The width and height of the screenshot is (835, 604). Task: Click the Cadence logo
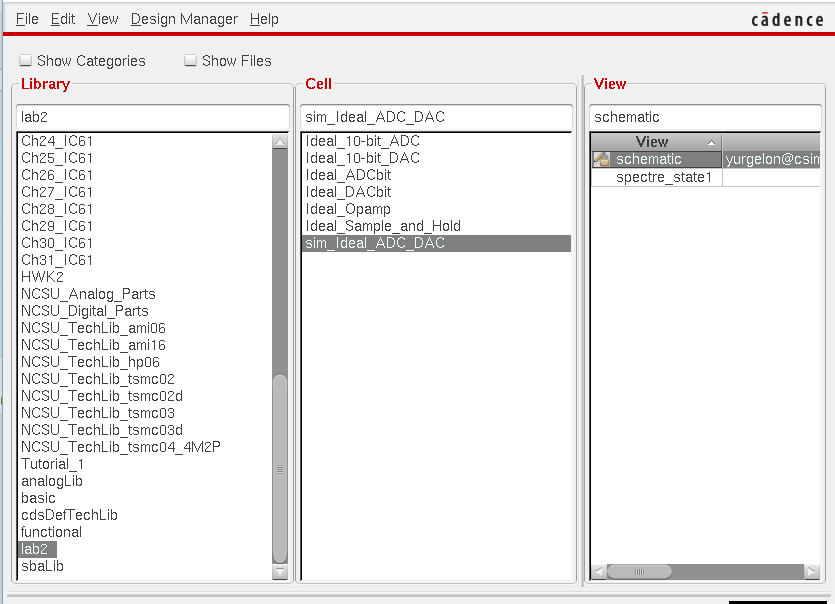click(787, 19)
